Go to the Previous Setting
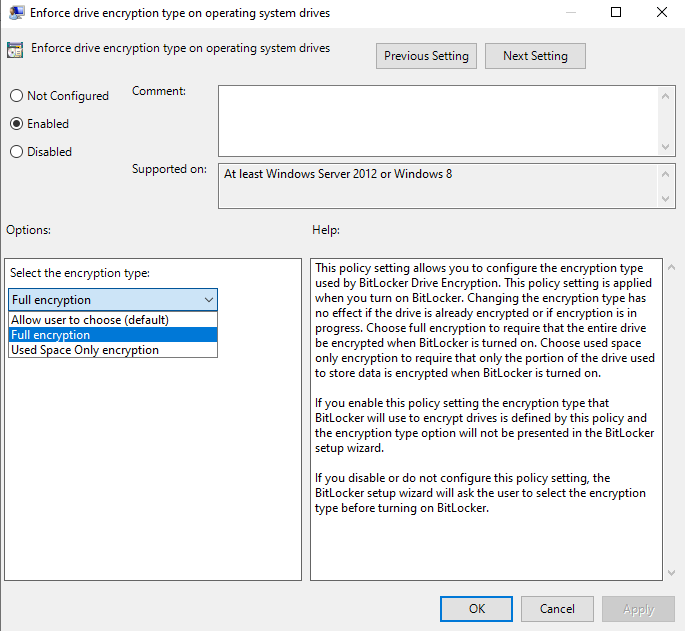 pyautogui.click(x=426, y=56)
